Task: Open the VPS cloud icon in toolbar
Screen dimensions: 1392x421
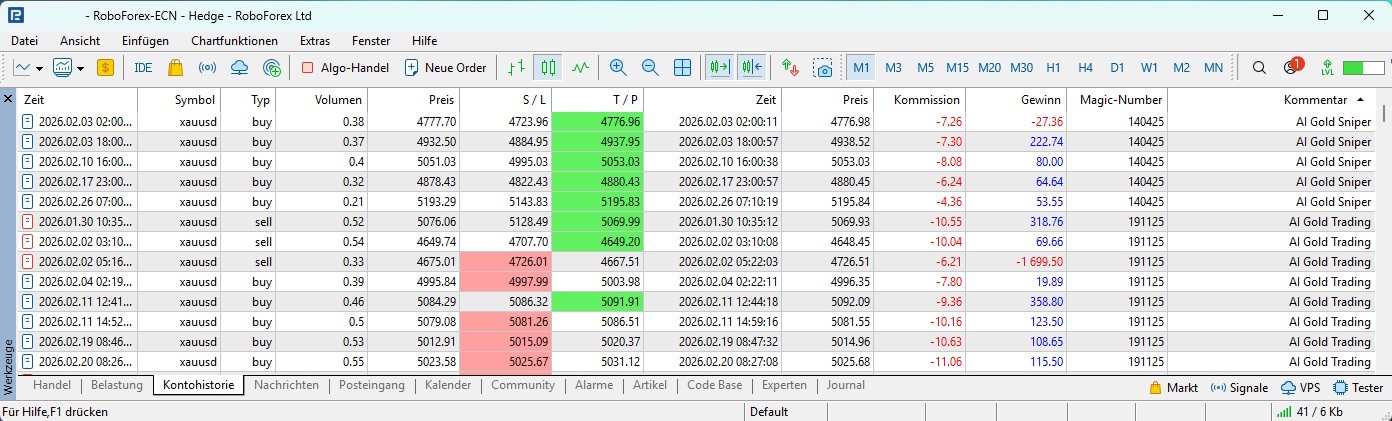Action: point(239,68)
